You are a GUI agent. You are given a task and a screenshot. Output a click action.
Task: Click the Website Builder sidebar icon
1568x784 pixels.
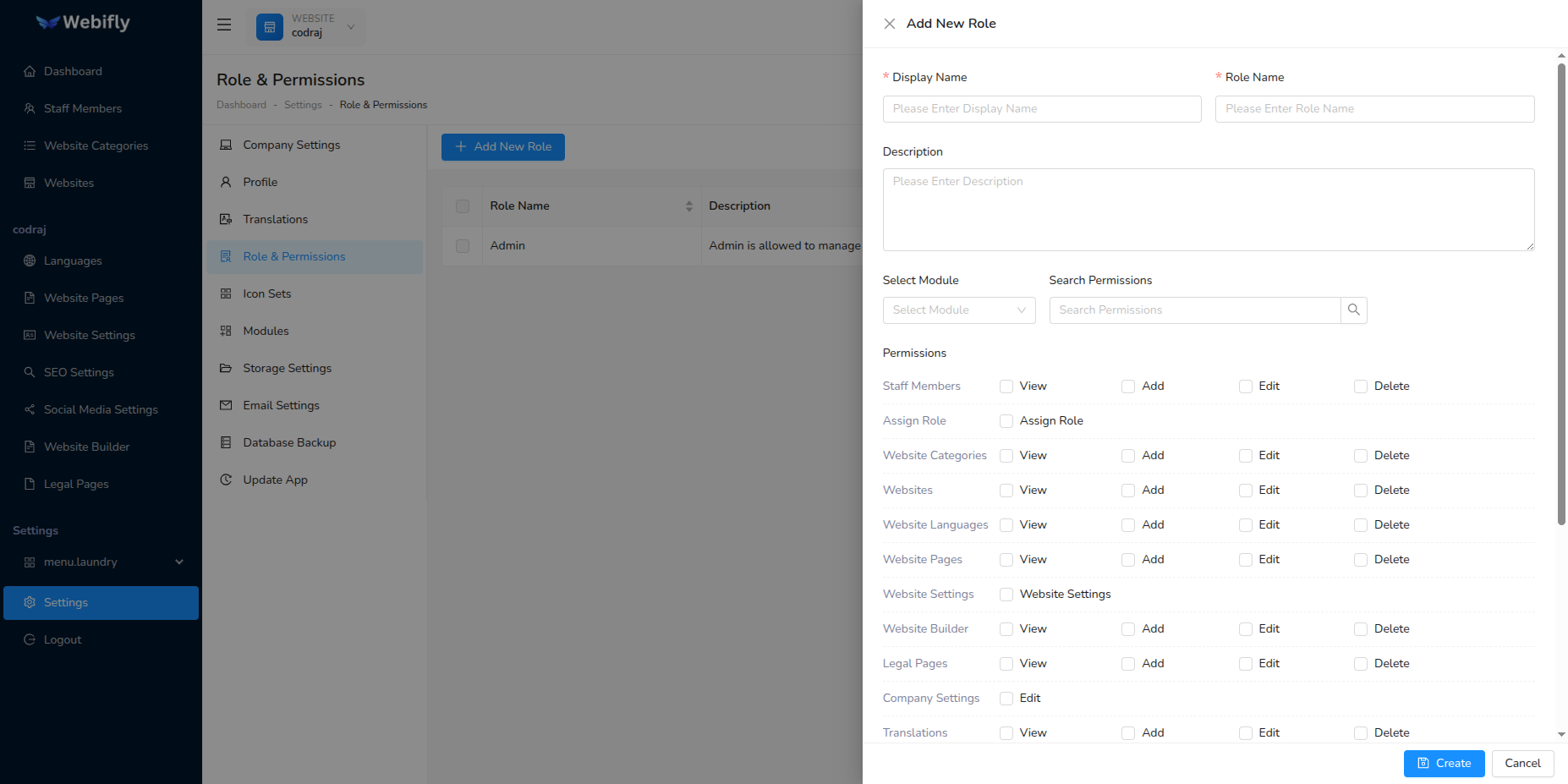point(29,447)
